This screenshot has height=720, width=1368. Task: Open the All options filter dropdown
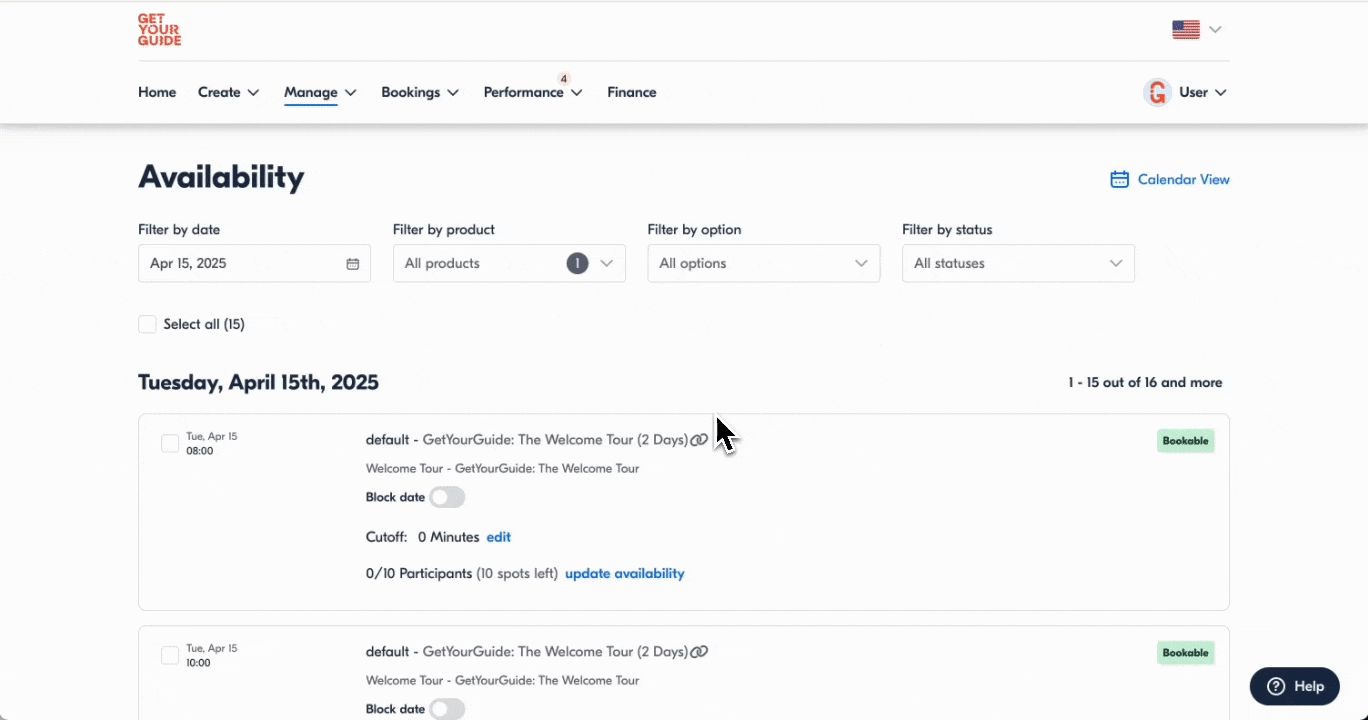tap(764, 263)
